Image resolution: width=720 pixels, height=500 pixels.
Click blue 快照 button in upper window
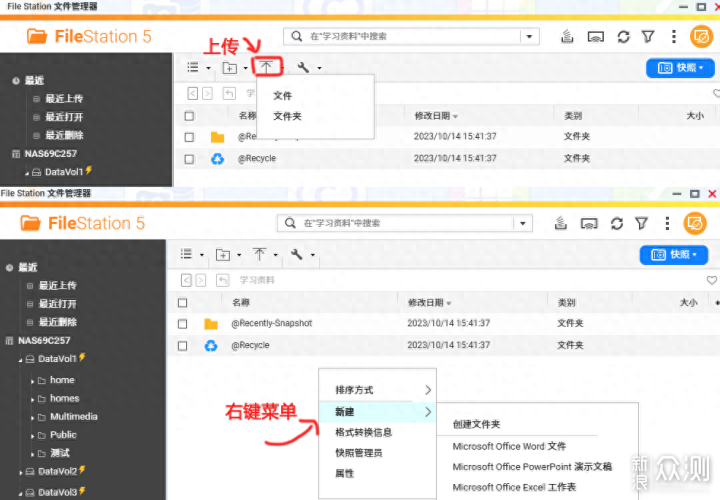(681, 68)
